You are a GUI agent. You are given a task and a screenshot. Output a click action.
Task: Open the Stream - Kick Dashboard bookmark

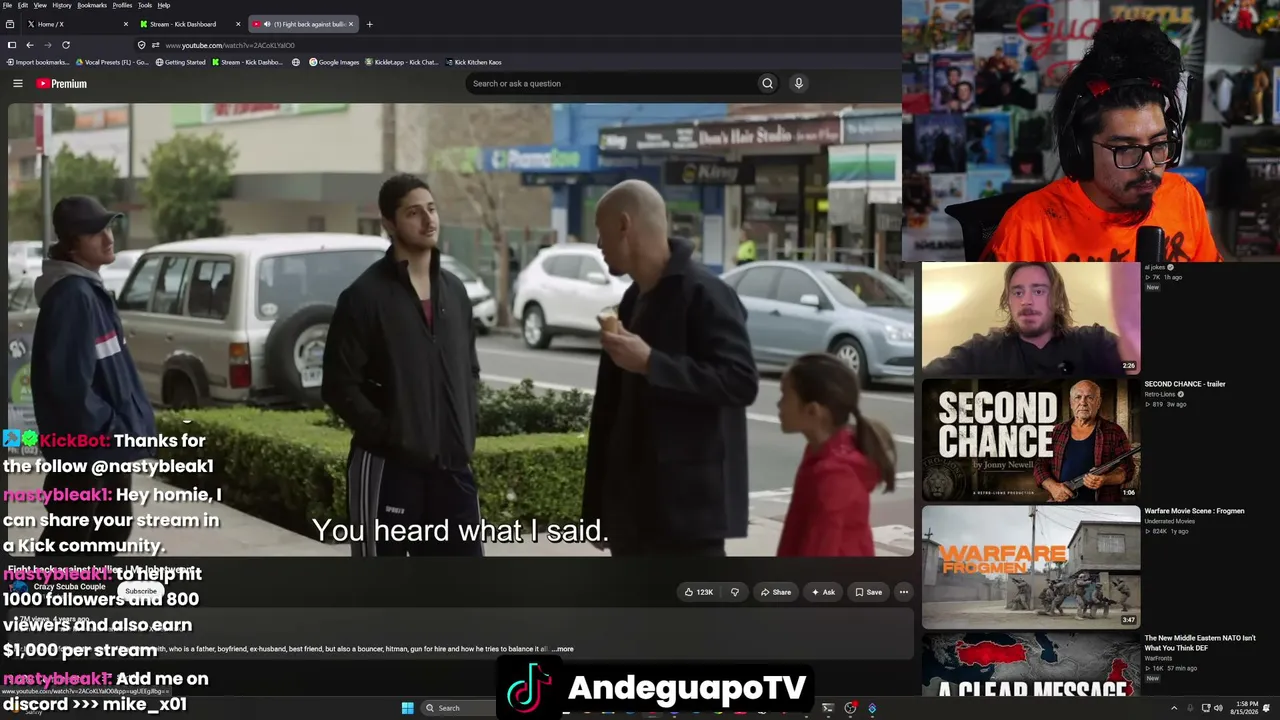(248, 62)
